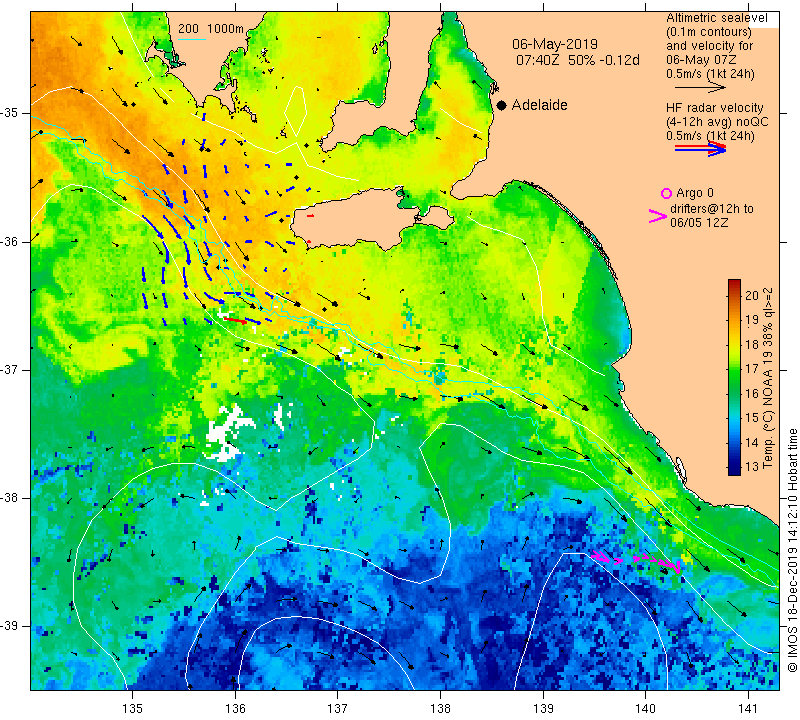
Task: Click the longitude axis label 138
Action: pos(440,709)
